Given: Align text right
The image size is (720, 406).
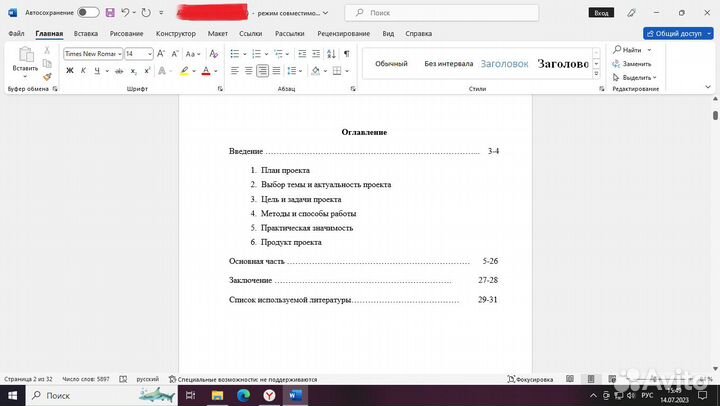Looking at the screenshot, I should pyautogui.click(x=262, y=71).
